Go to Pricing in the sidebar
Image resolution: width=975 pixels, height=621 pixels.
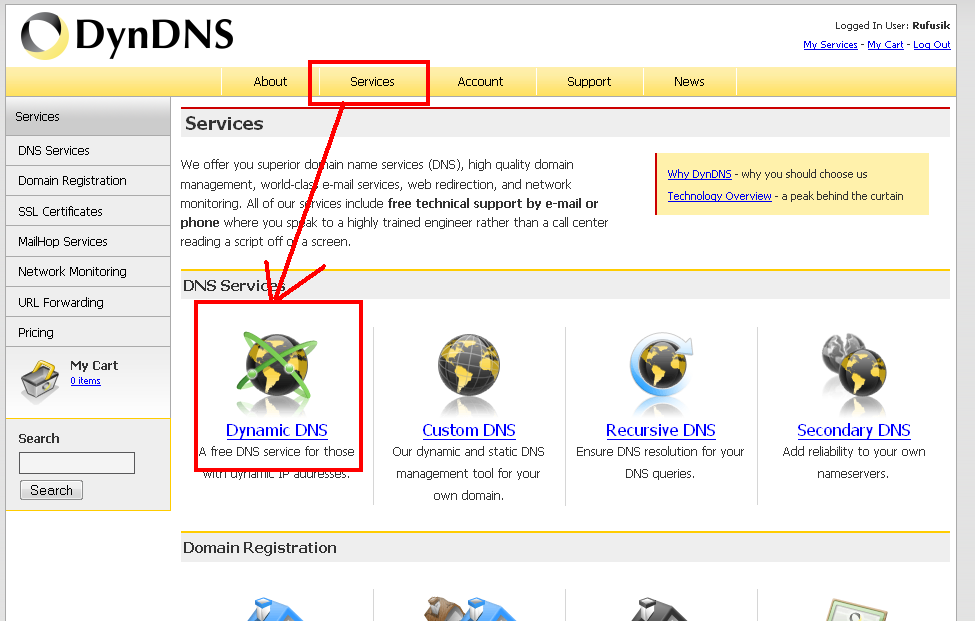coord(88,333)
